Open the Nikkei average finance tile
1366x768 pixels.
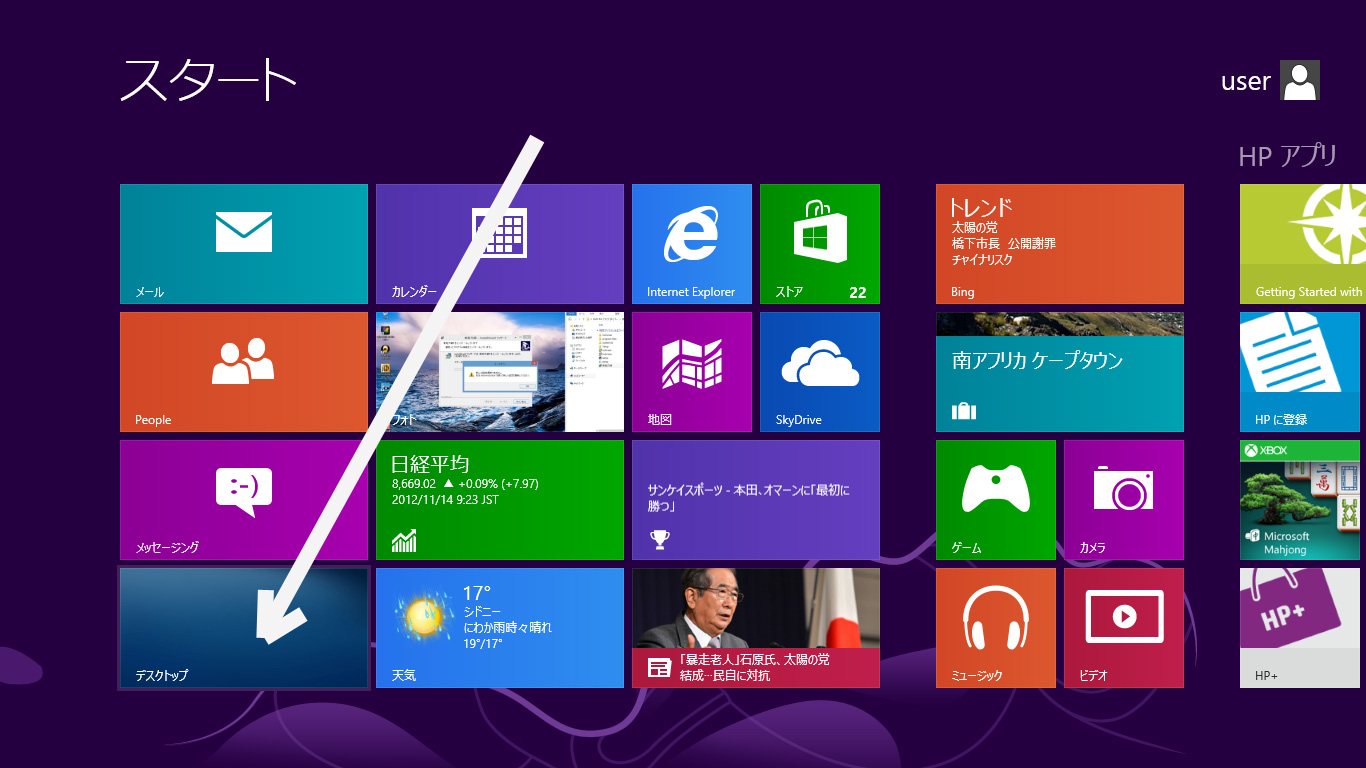pos(500,500)
